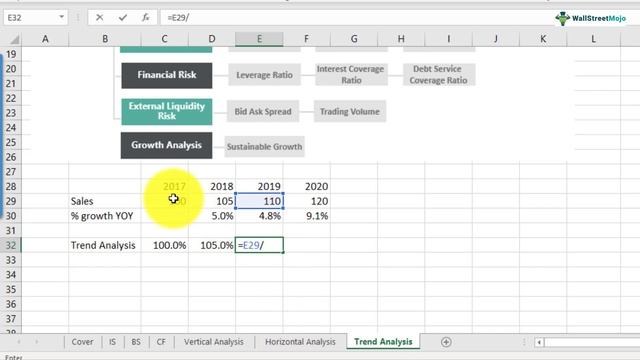Click the Financial Risk box
Image resolution: width=640 pixels, height=360 pixels.
167,75
